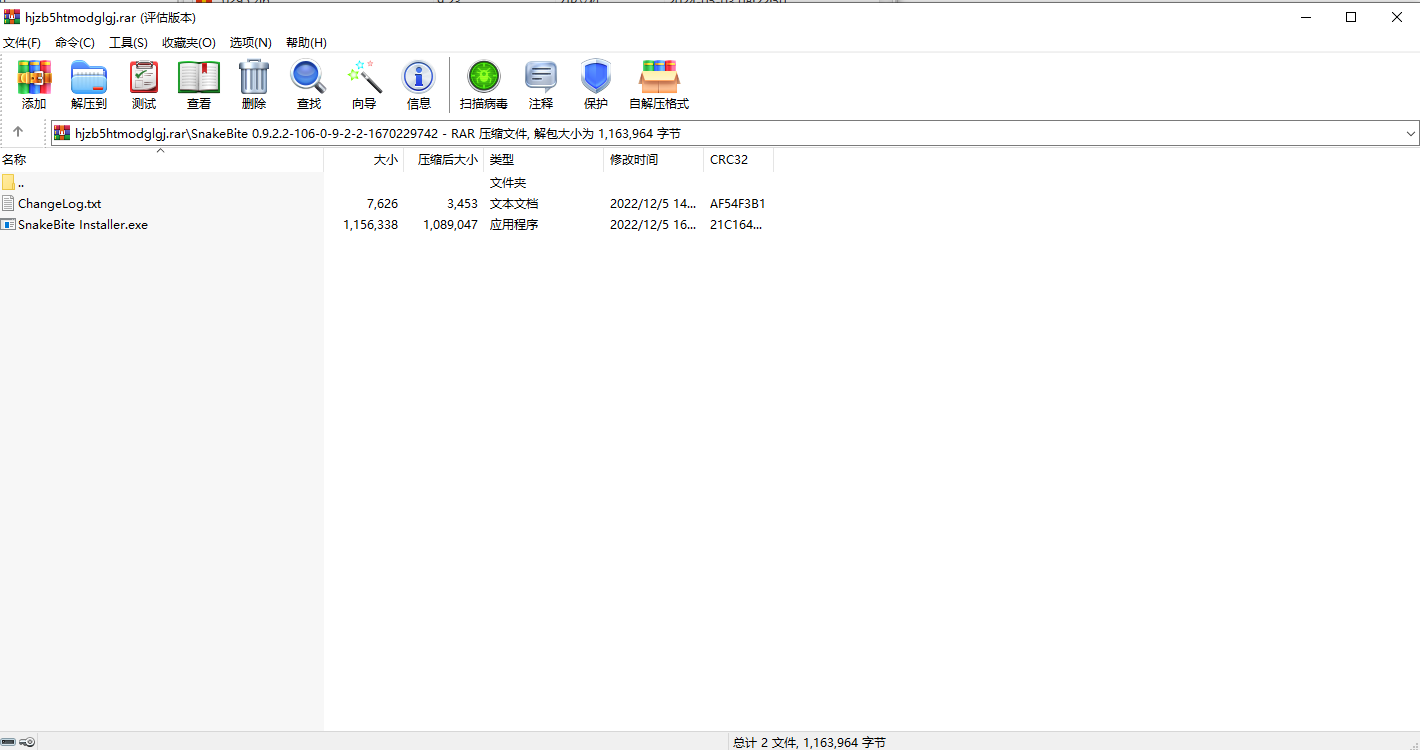Select the SnakeBite Installer.exe file name
The height and width of the screenshot is (750, 1420).
(x=83, y=224)
